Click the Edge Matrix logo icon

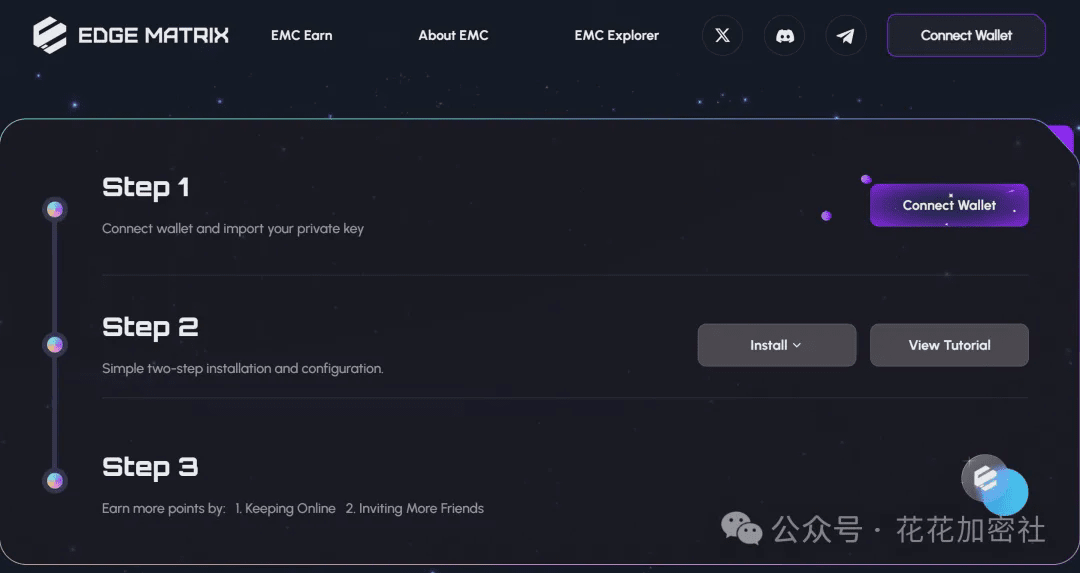click(x=49, y=35)
